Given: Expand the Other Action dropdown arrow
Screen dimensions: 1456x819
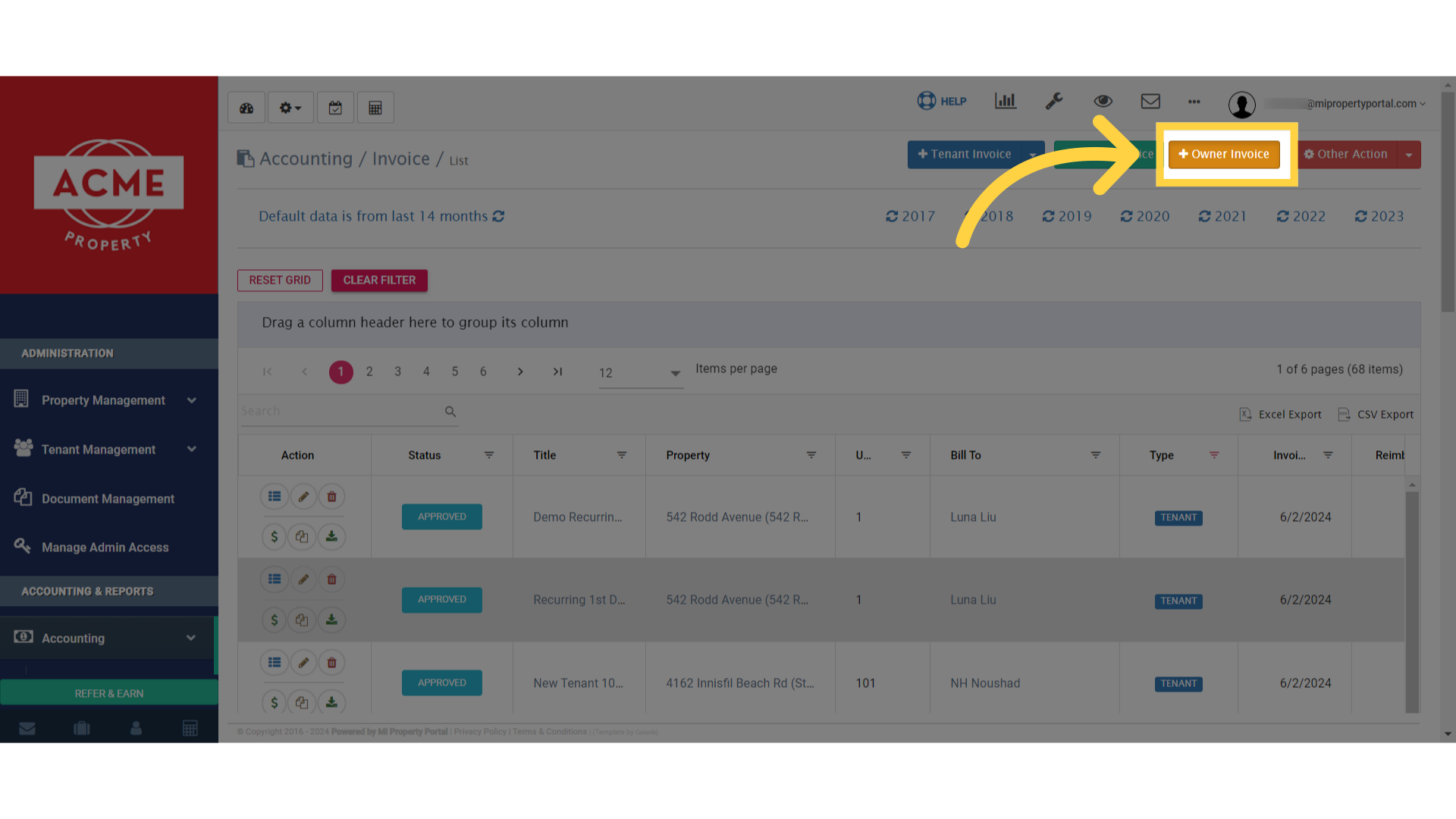Looking at the screenshot, I should (1409, 155).
